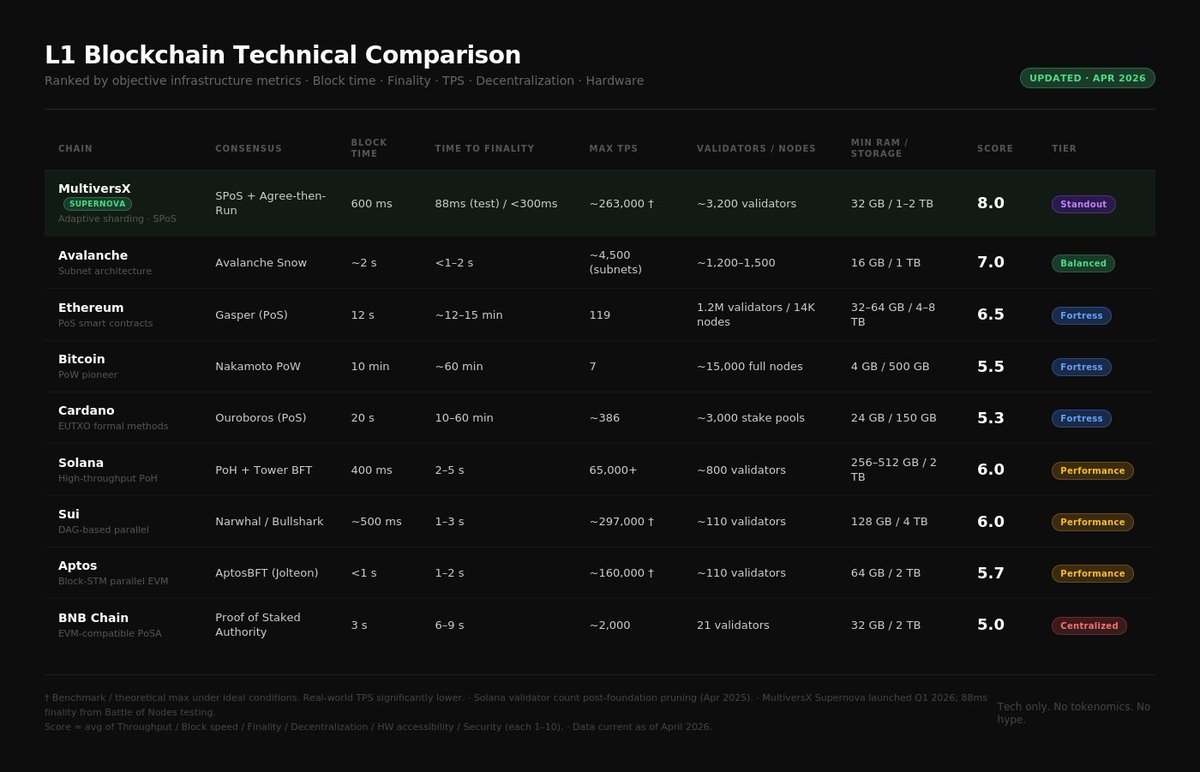Select the Bitcoin chain name

point(81,359)
